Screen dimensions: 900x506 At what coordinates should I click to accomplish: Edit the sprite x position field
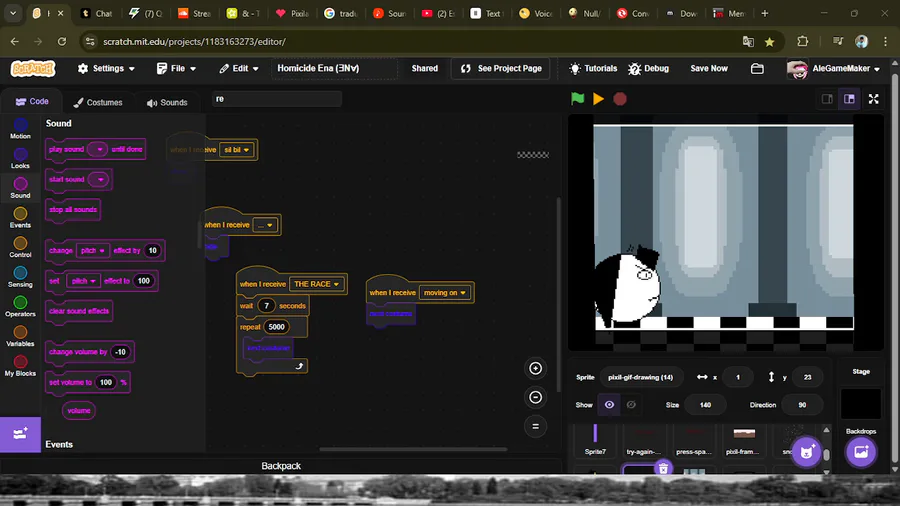coord(738,377)
